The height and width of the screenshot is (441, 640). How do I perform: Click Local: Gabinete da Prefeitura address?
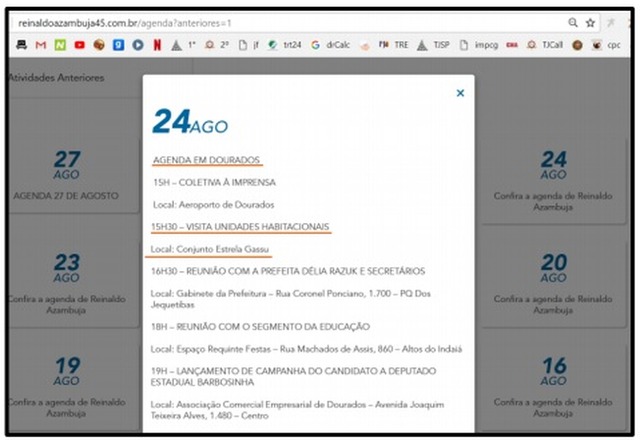tap(290, 299)
